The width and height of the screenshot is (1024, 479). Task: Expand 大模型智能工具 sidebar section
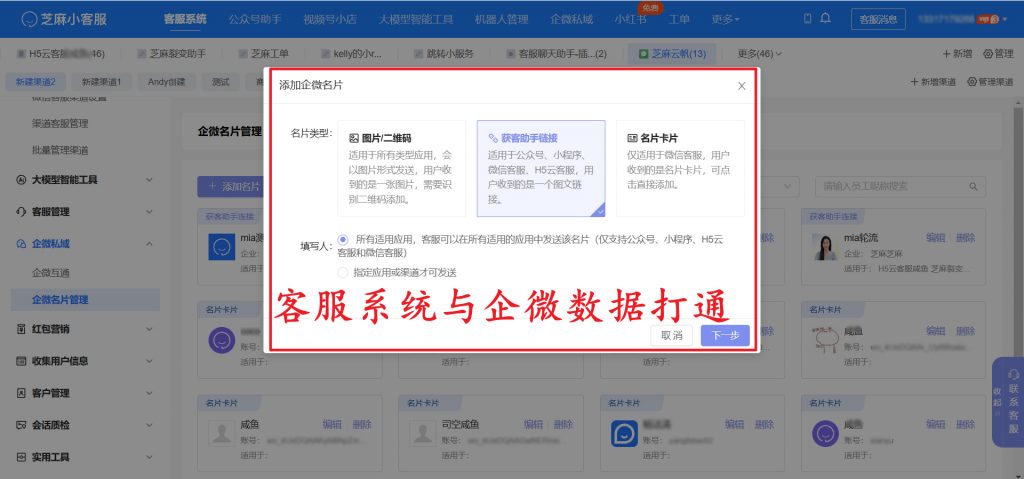150,180
